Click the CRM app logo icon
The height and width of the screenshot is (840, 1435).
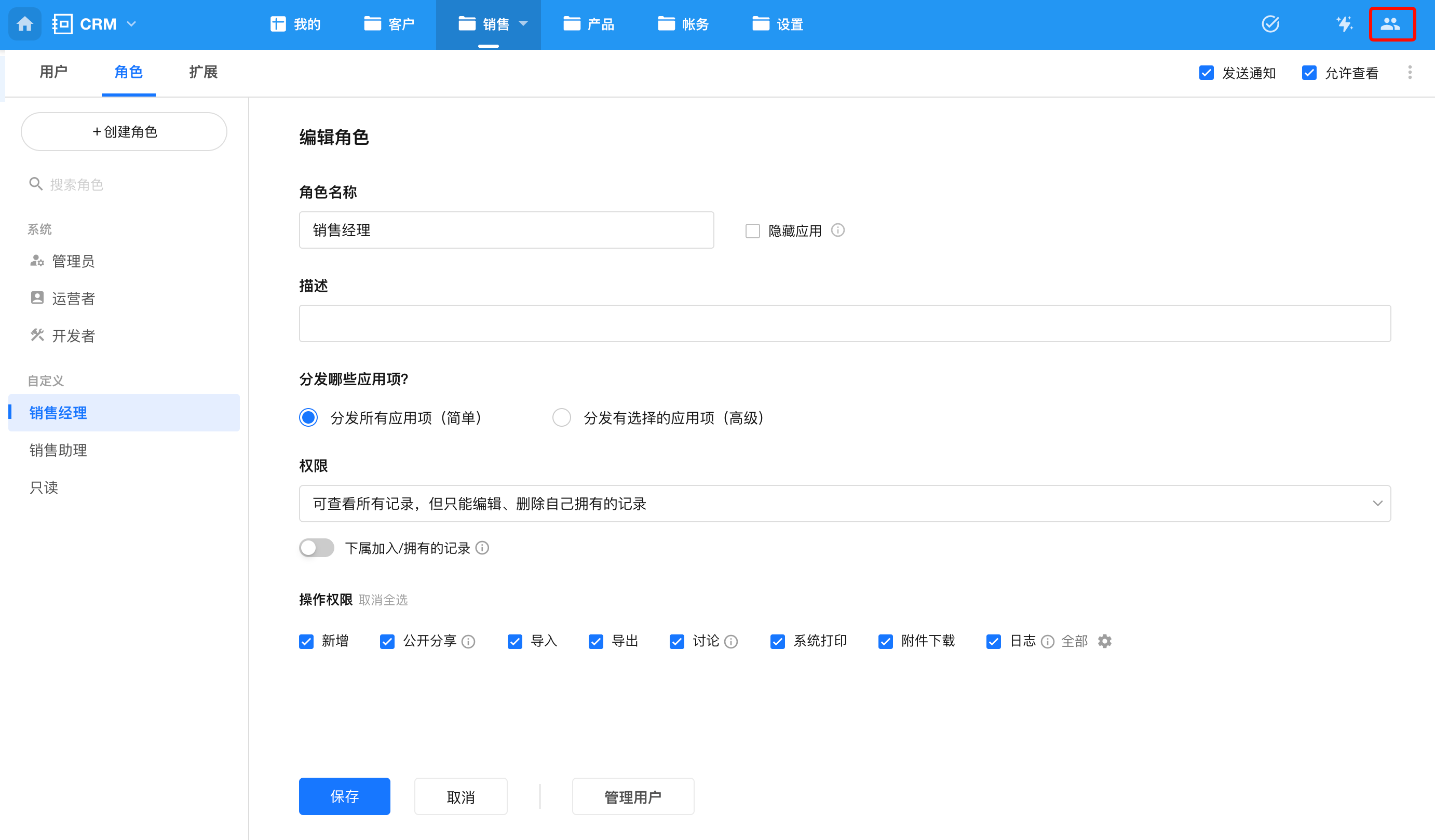[62, 24]
